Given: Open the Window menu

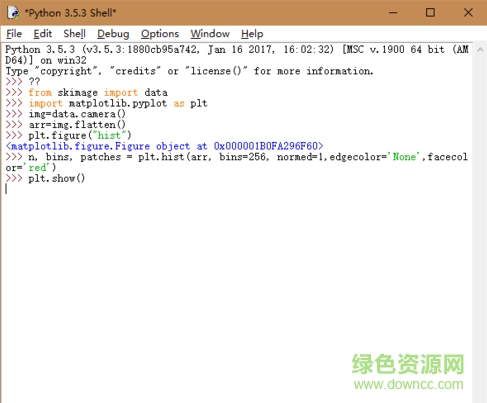Looking at the screenshot, I should (x=210, y=34).
